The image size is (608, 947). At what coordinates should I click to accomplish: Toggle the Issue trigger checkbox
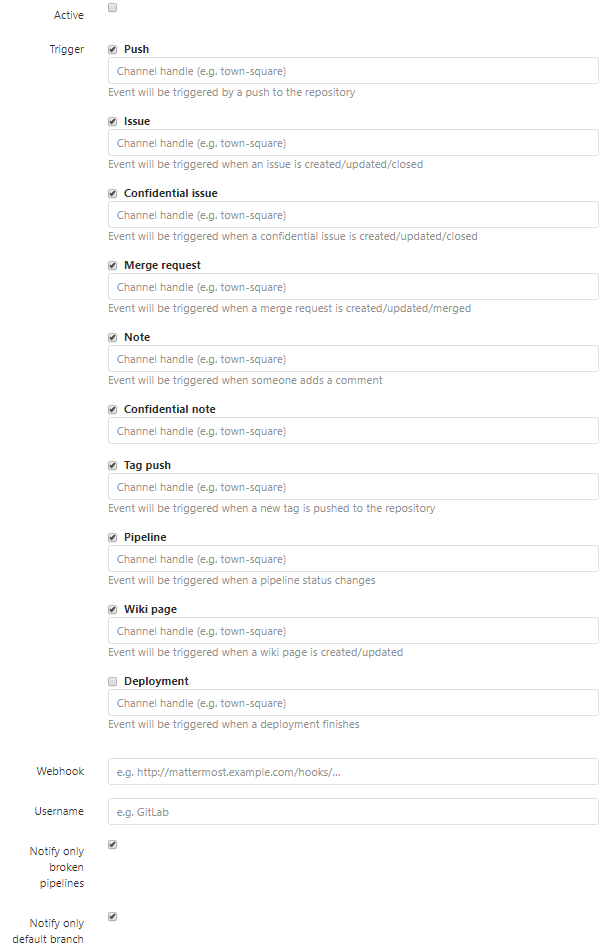point(113,121)
